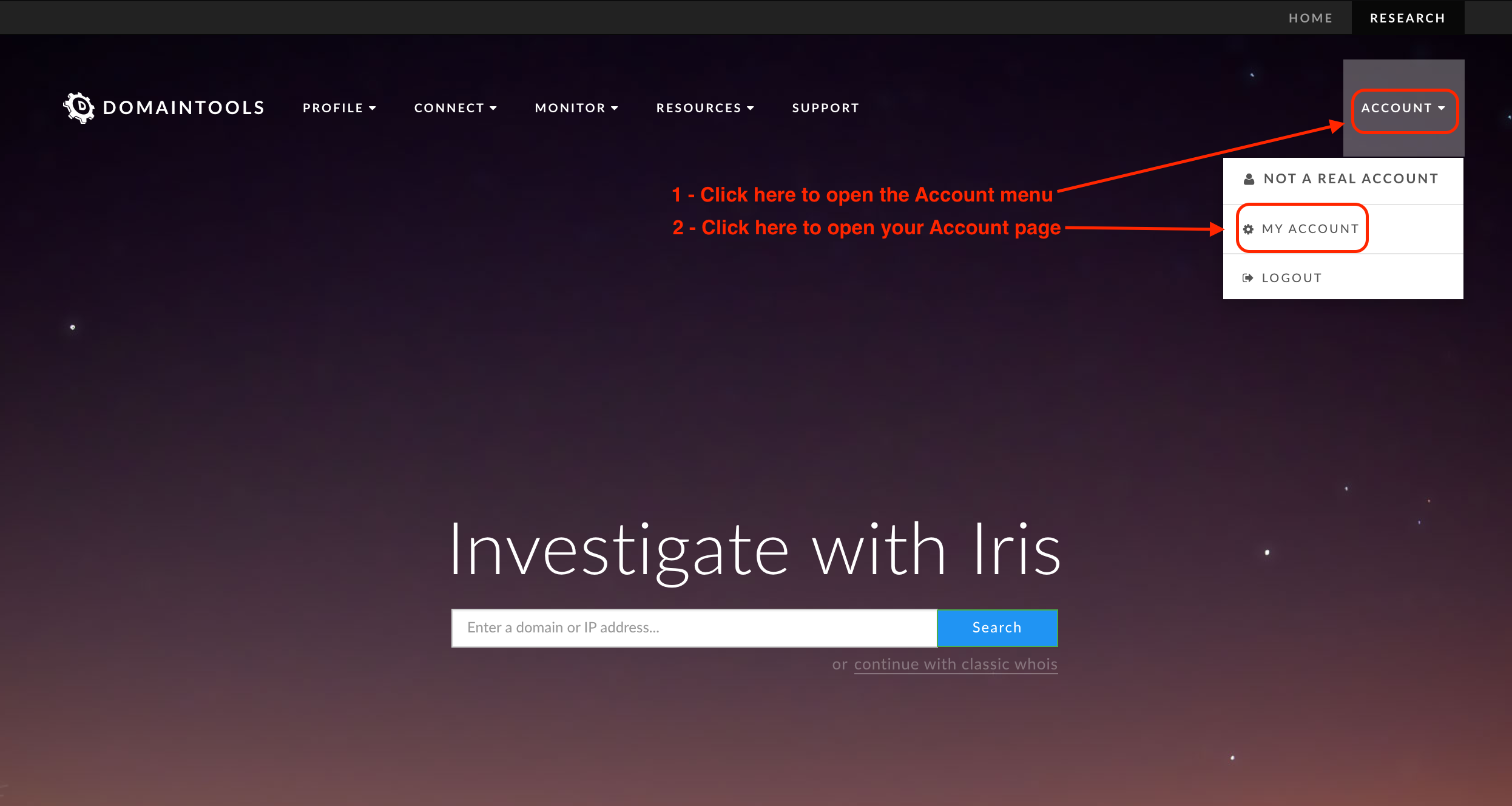The height and width of the screenshot is (806, 1512).
Task: Expand the Resources dropdown menu
Action: pyautogui.click(x=705, y=108)
